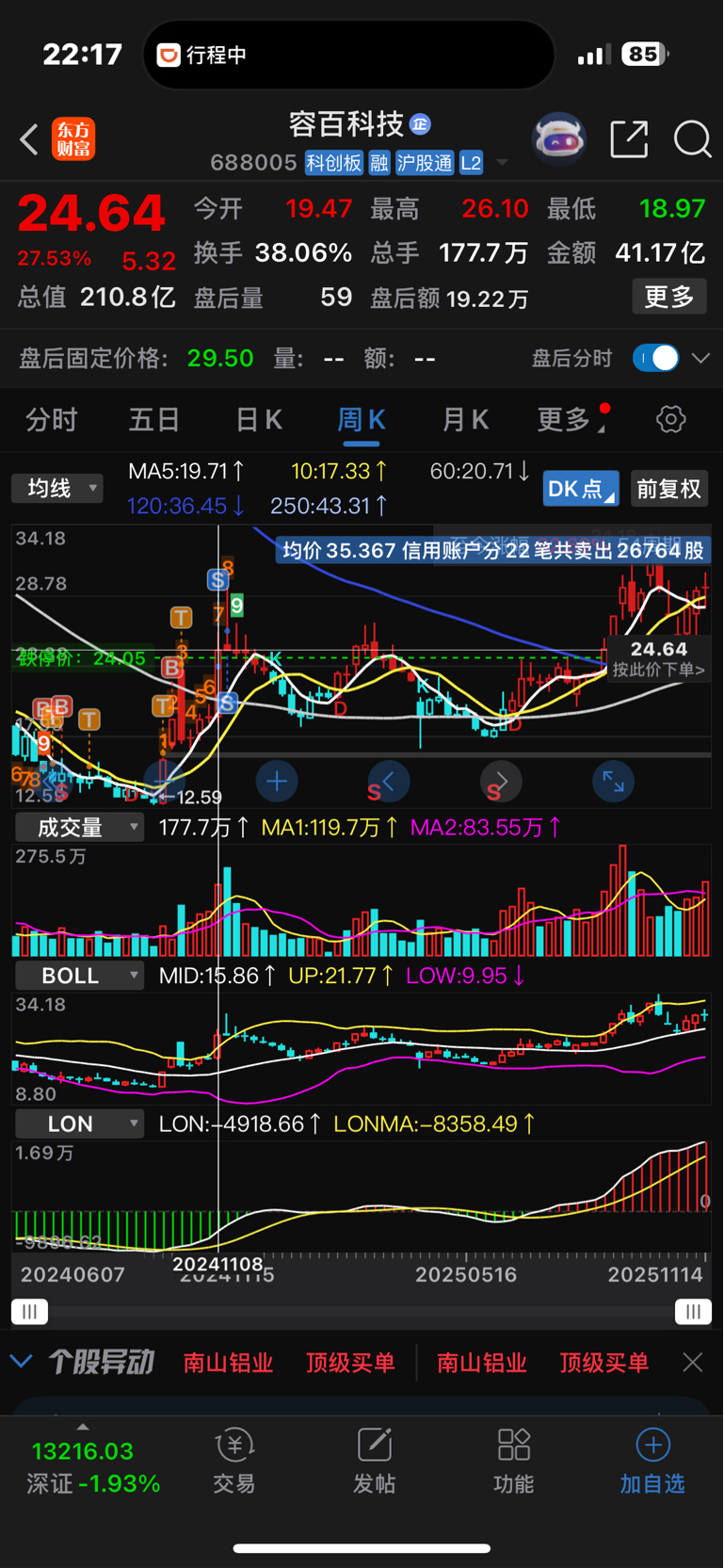The width and height of the screenshot is (724, 1568).
Task: Tap the share export icon
Action: 629,139
